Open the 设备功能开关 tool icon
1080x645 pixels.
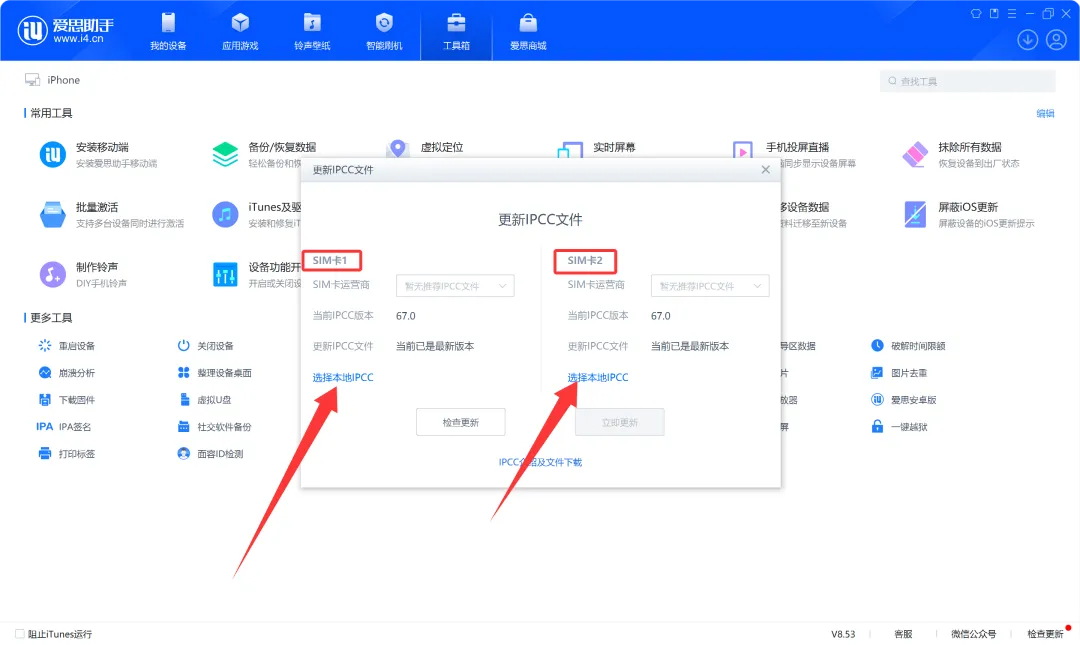pos(225,274)
